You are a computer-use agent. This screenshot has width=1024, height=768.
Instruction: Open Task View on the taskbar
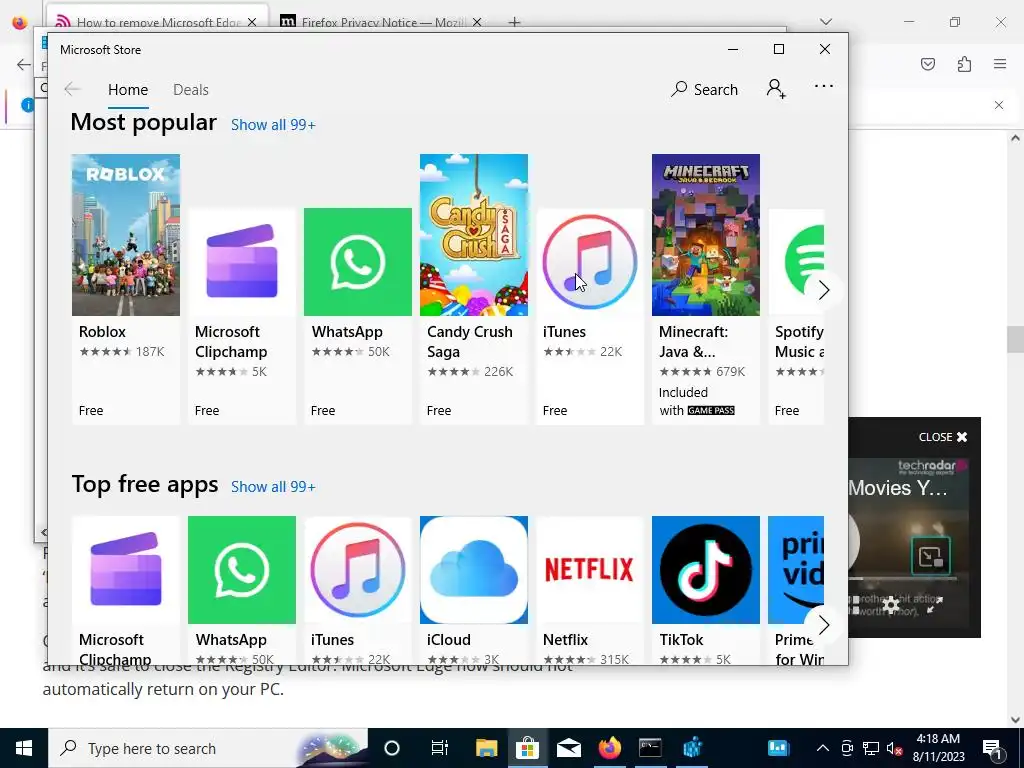[440, 748]
